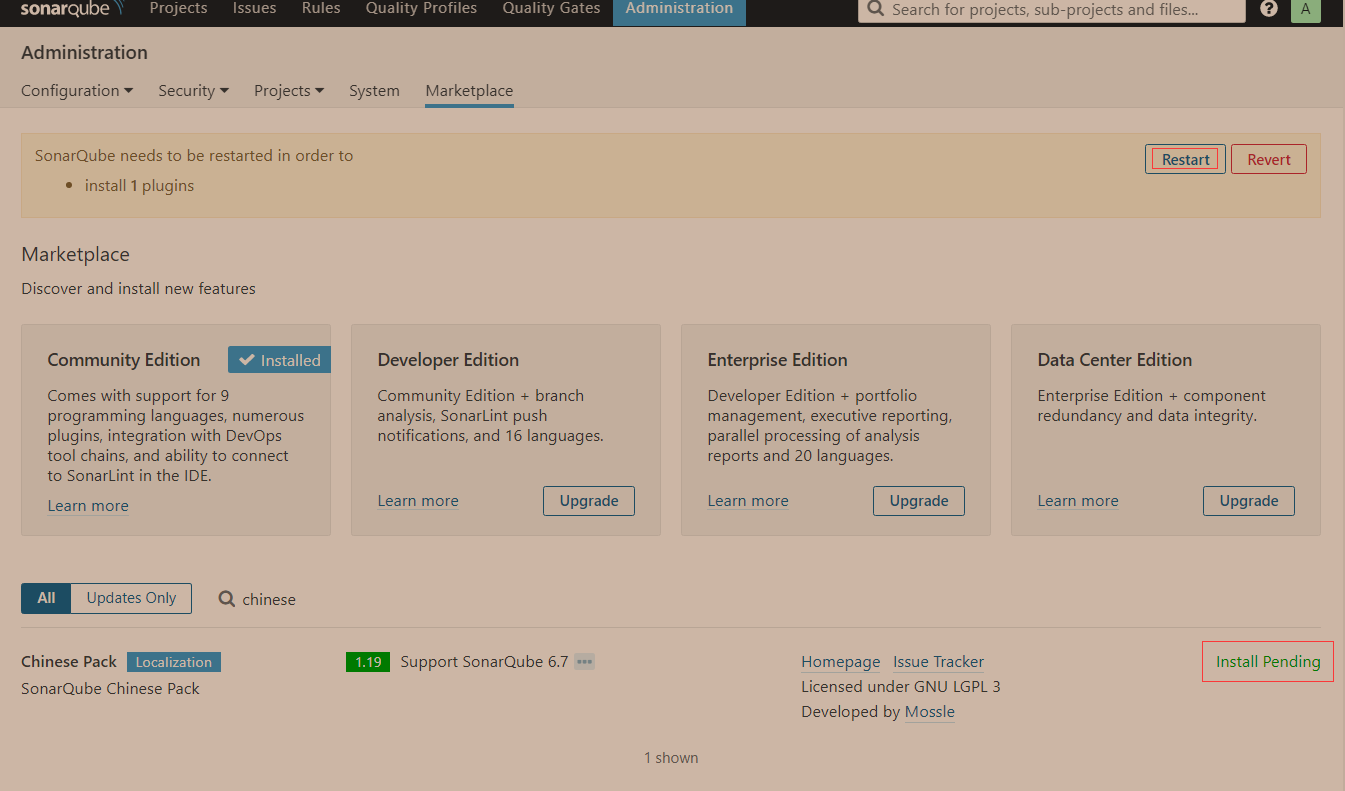Click the Discover and install new features text
The image size is (1345, 791).
tap(138, 289)
